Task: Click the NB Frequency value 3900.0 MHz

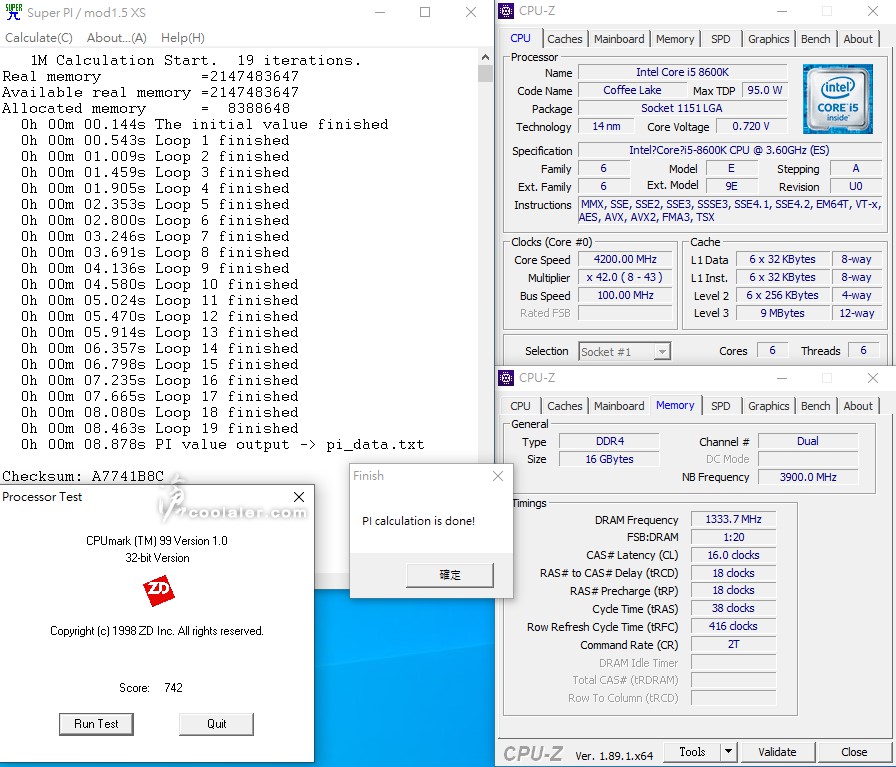Action: point(808,477)
